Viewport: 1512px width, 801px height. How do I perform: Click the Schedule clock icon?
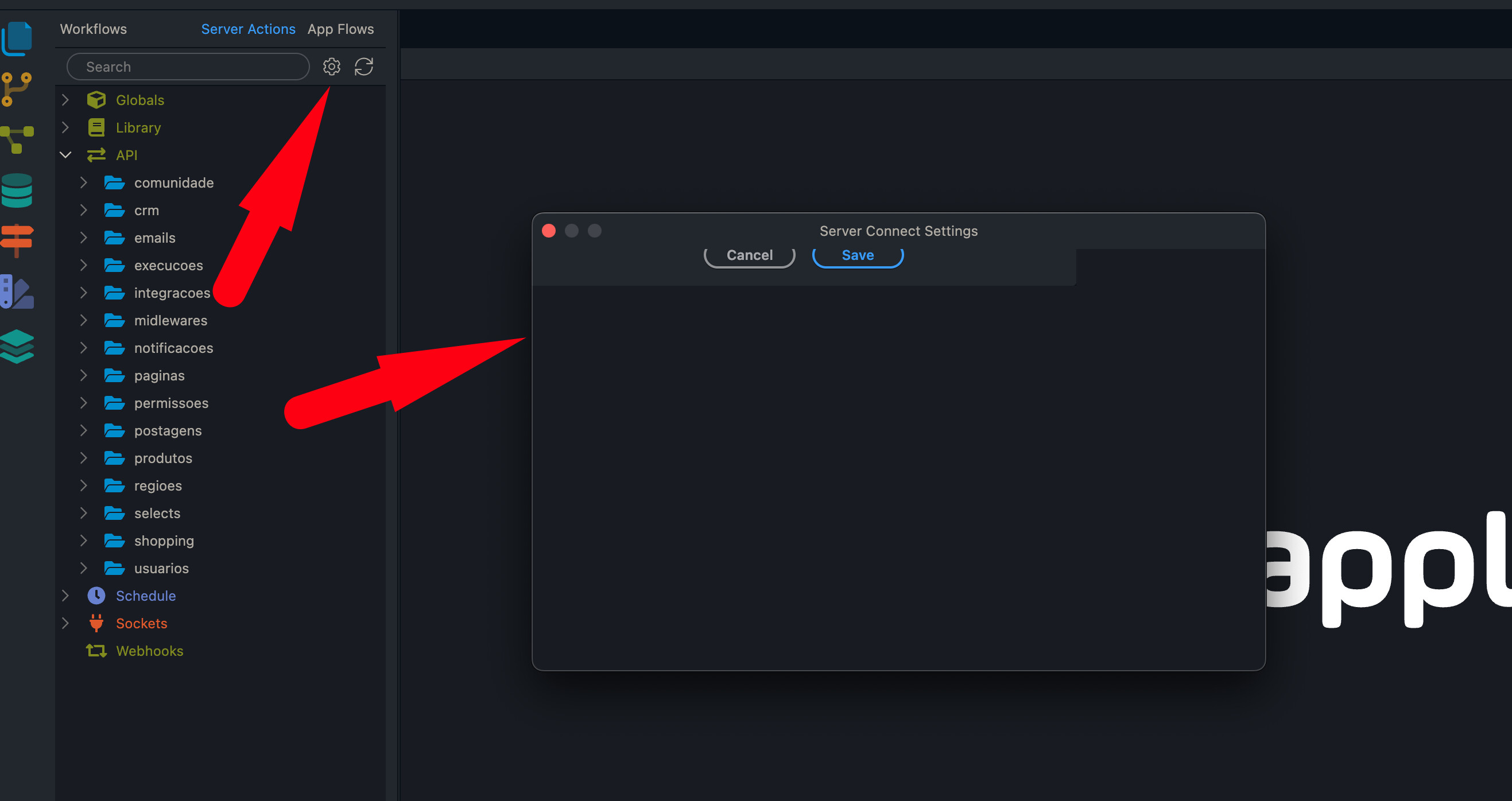coord(96,596)
